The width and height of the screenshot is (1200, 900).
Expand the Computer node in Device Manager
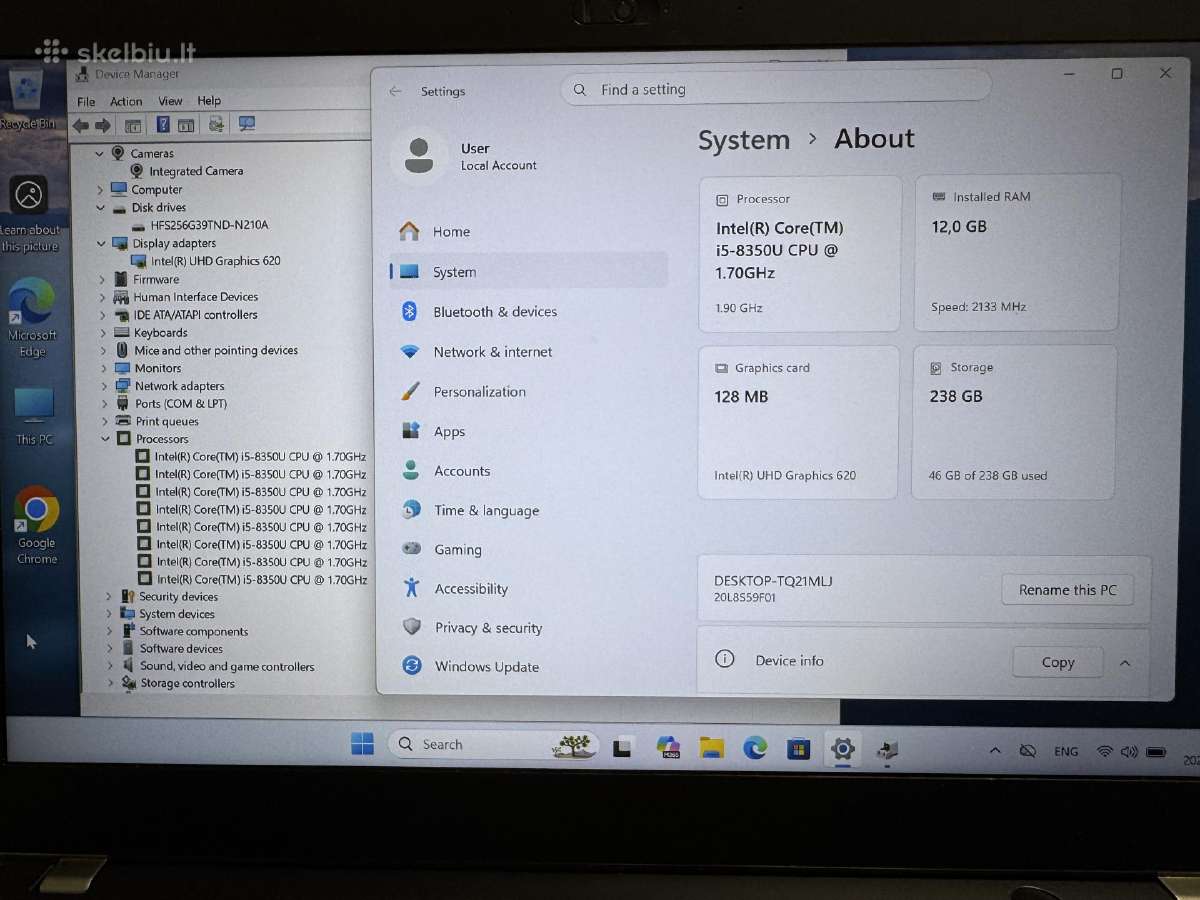pyautogui.click(x=100, y=190)
